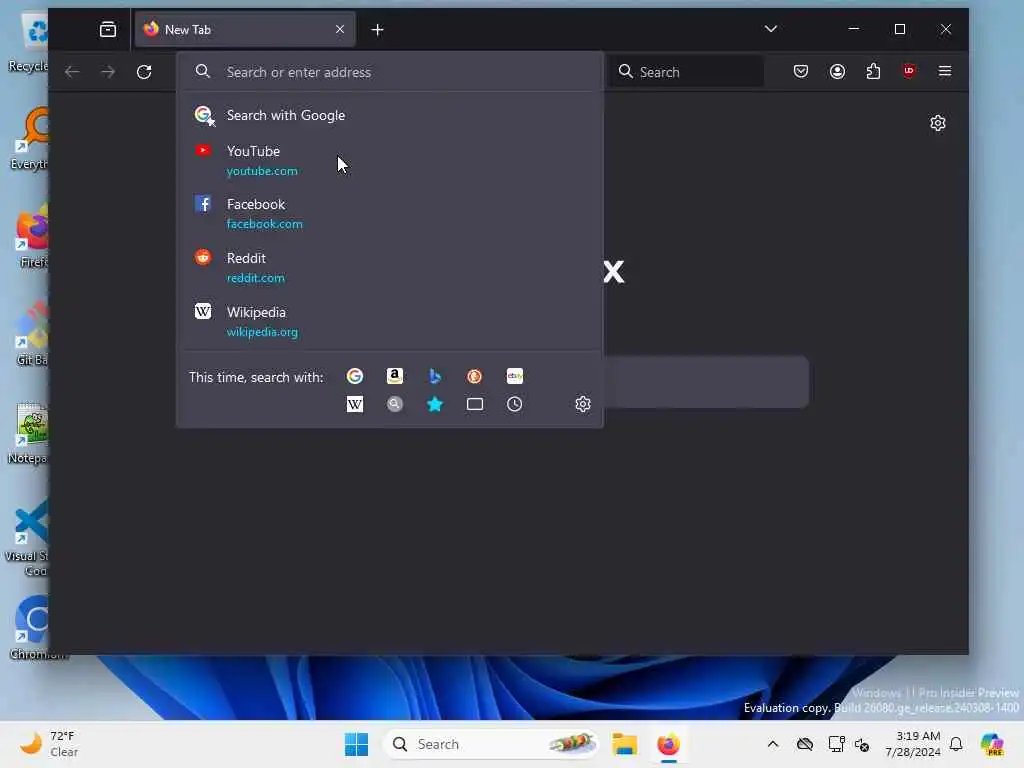Search open tabs with the tab icon
The image size is (1024, 768).
[x=475, y=404]
